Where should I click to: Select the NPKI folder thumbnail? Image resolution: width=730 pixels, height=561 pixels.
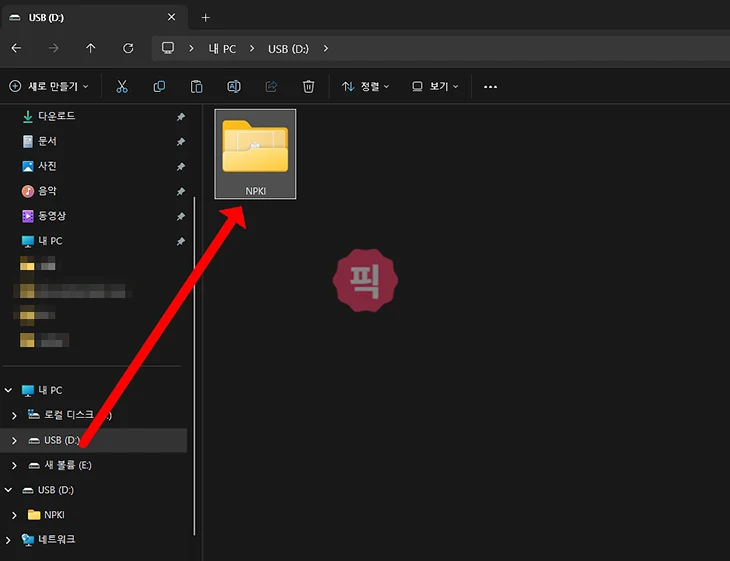255,154
